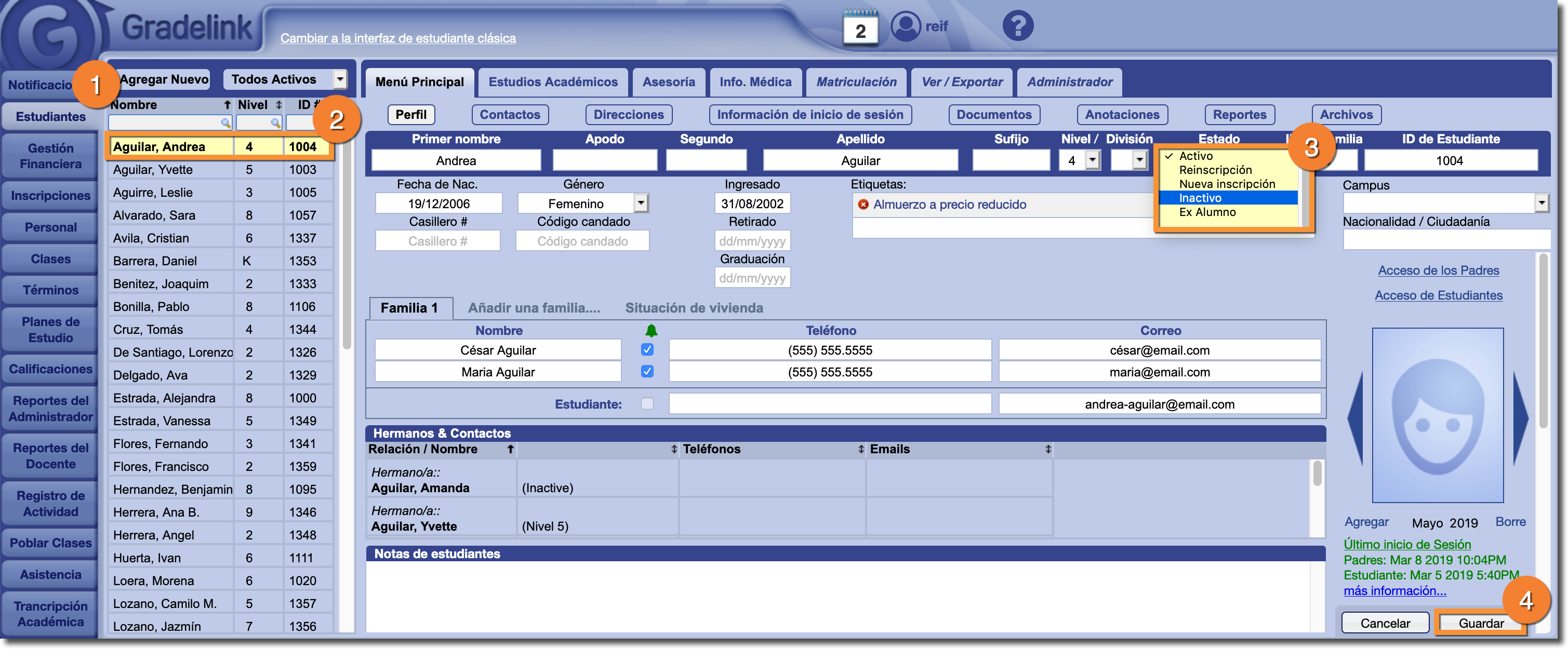Click the calendar icon showing 2

point(860,29)
